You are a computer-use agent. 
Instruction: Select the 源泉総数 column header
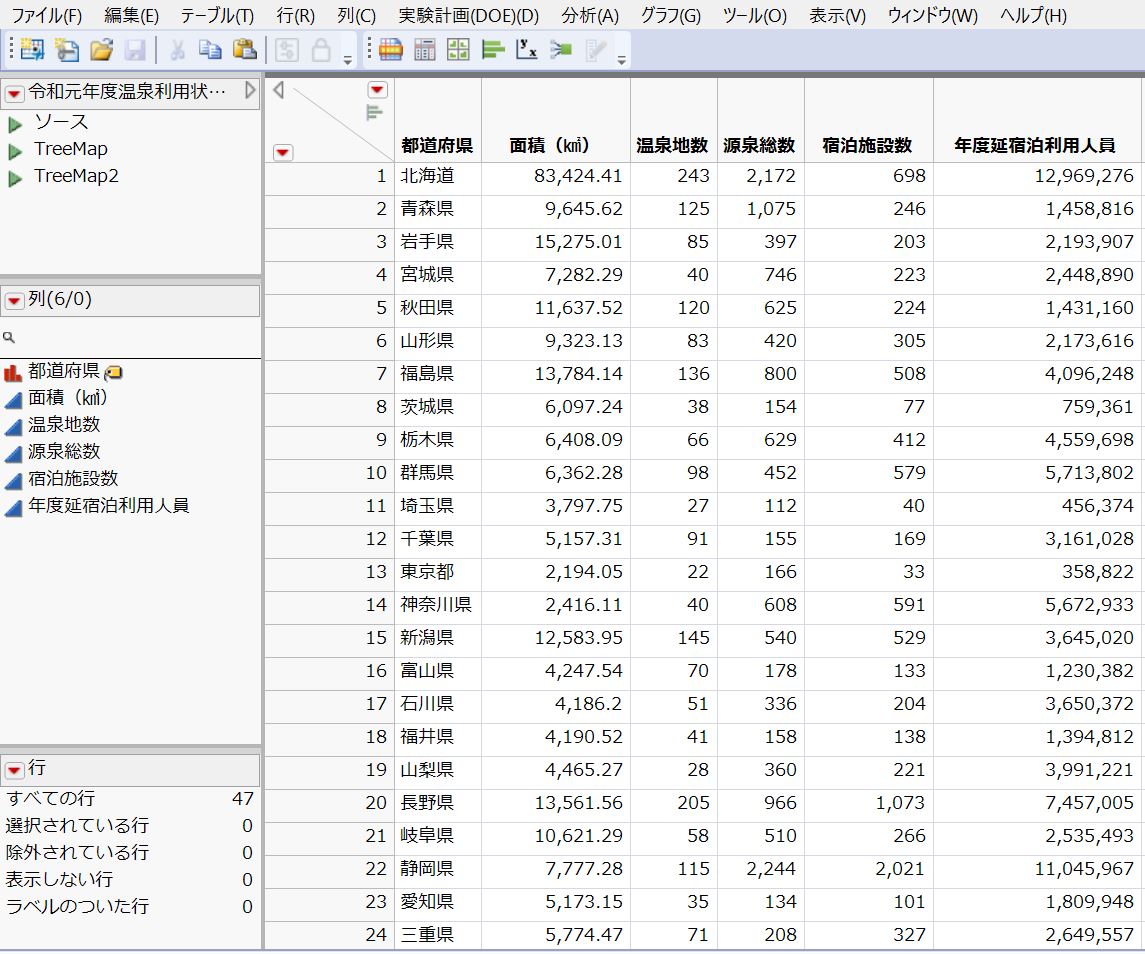tap(759, 145)
